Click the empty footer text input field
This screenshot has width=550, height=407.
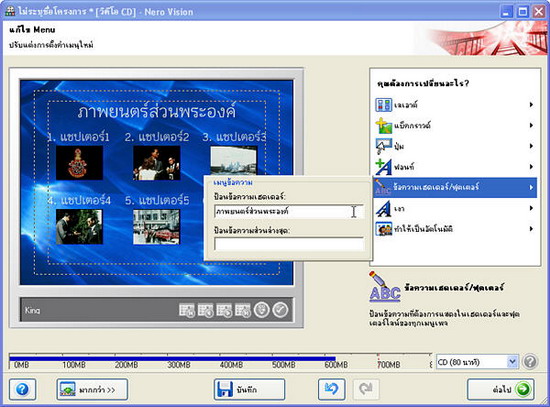click(x=289, y=243)
